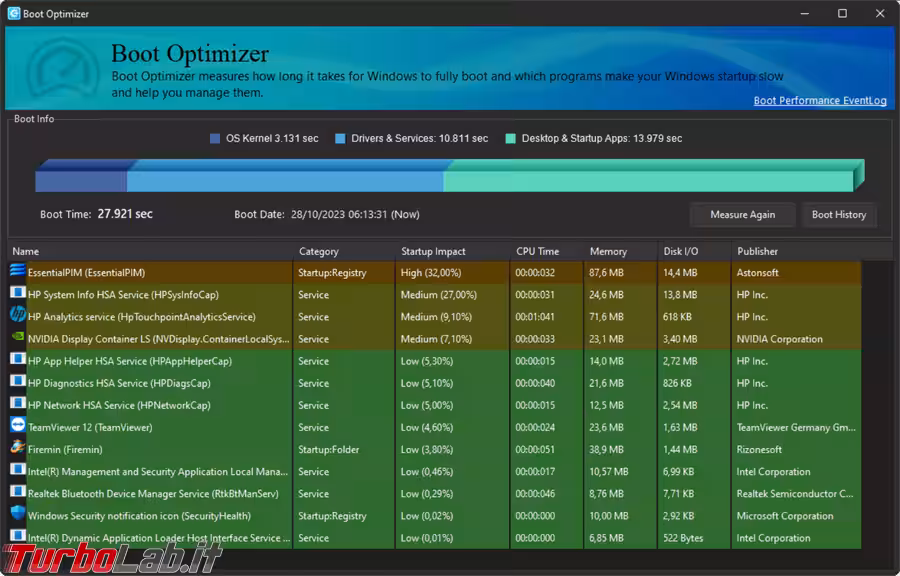Open the Boot History button
900x576 pixels.
[x=838, y=215]
